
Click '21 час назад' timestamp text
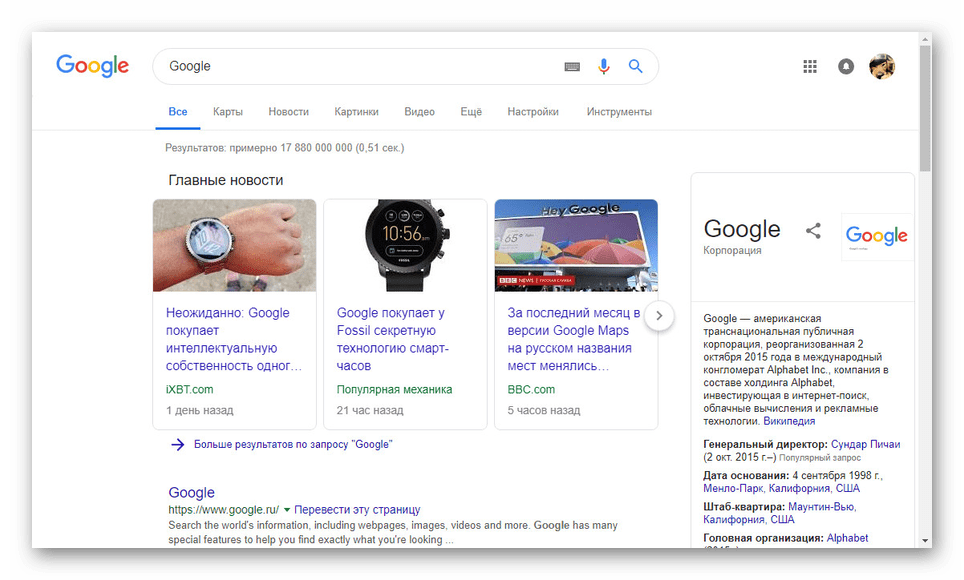click(x=369, y=410)
